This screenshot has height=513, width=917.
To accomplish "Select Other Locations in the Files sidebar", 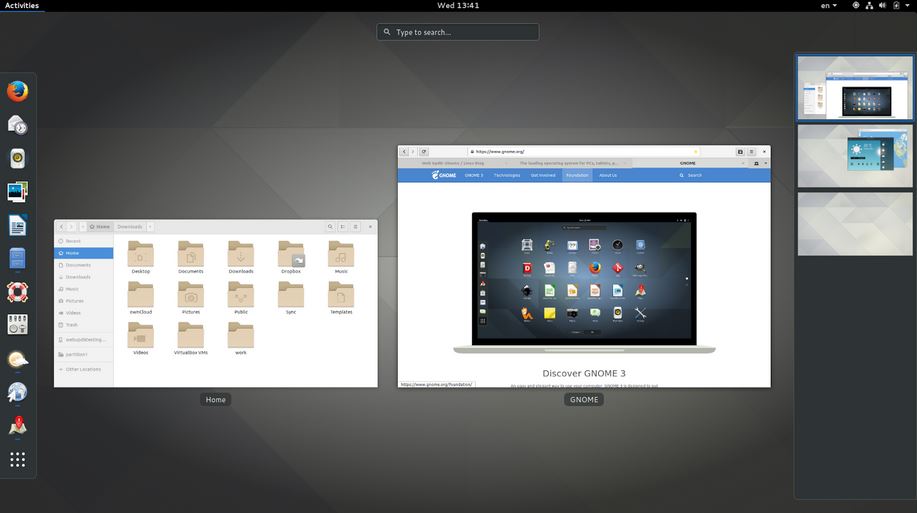I will (84, 369).
